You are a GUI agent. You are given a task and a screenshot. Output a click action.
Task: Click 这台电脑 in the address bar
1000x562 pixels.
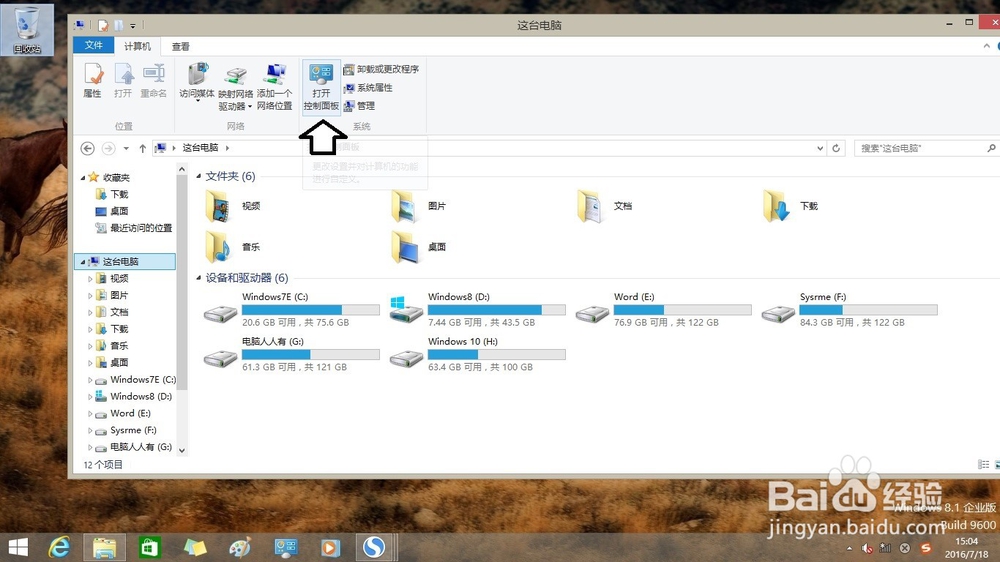[200, 147]
